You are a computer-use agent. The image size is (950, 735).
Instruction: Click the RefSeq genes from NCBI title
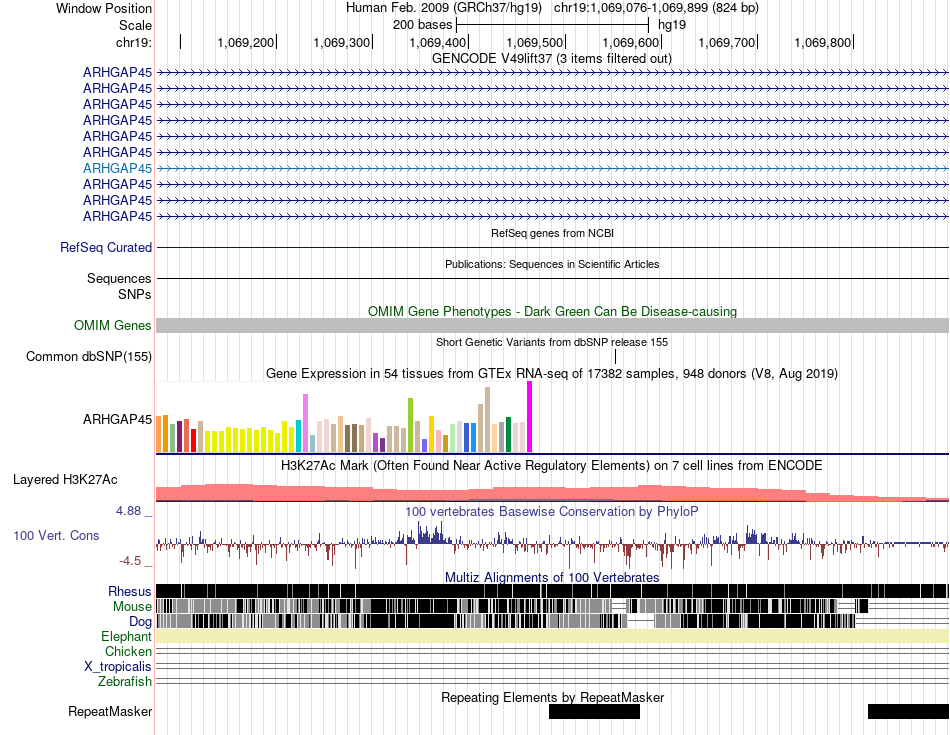(553, 233)
